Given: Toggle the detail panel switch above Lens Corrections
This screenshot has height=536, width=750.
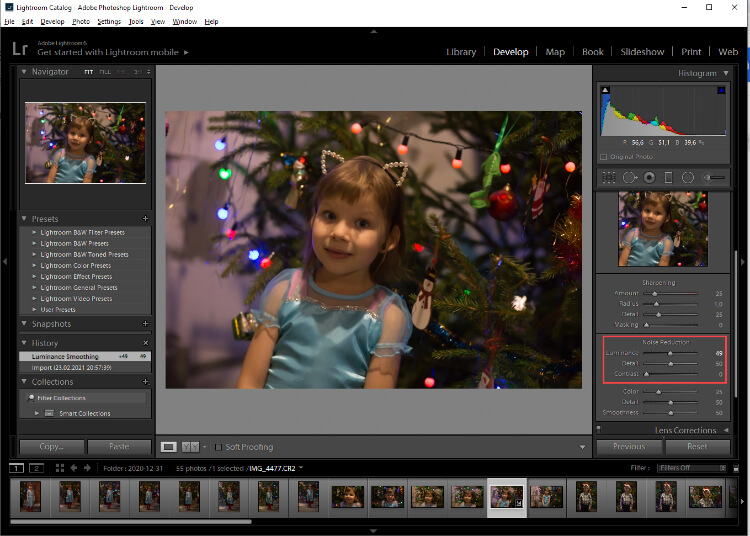Looking at the screenshot, I should point(598,429).
